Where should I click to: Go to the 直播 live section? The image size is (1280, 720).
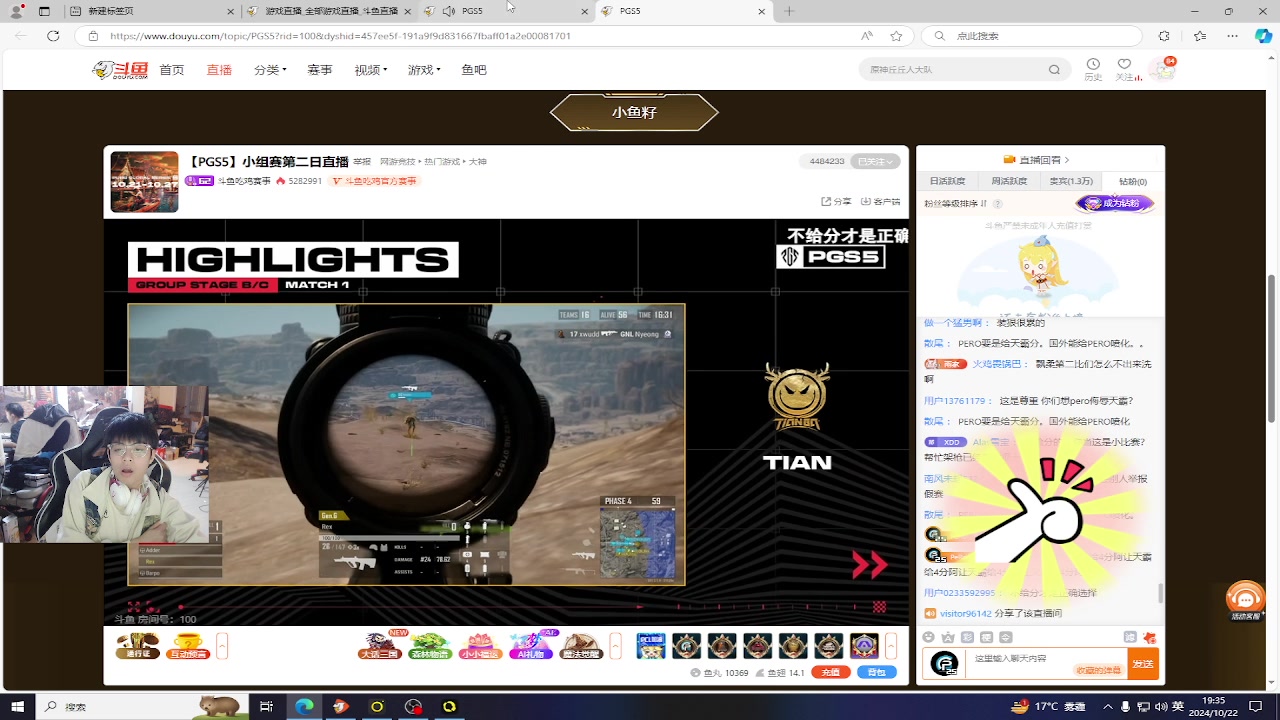click(x=219, y=70)
